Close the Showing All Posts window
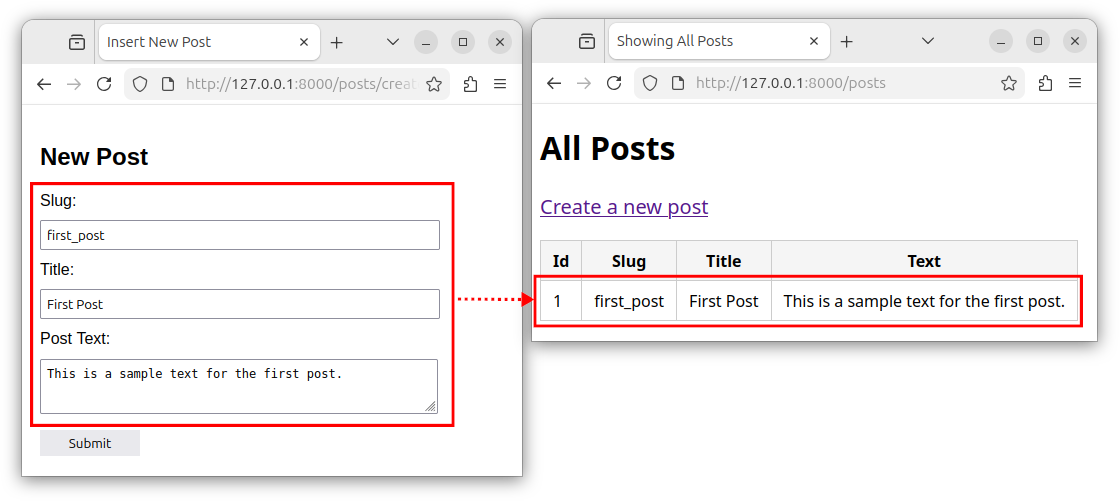1119x501 pixels. coord(1075,41)
